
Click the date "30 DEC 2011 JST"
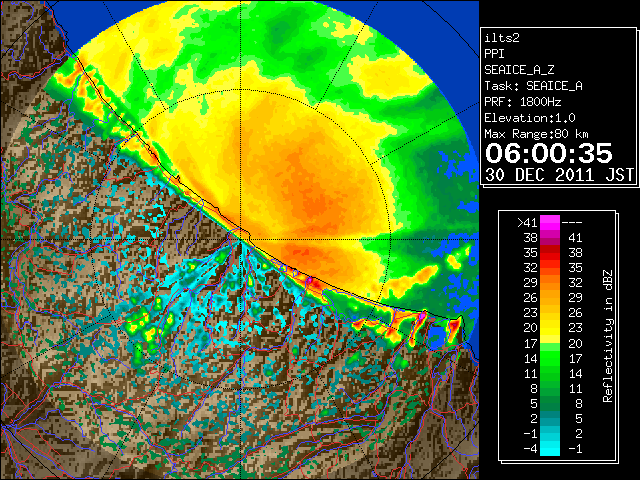click(x=559, y=175)
